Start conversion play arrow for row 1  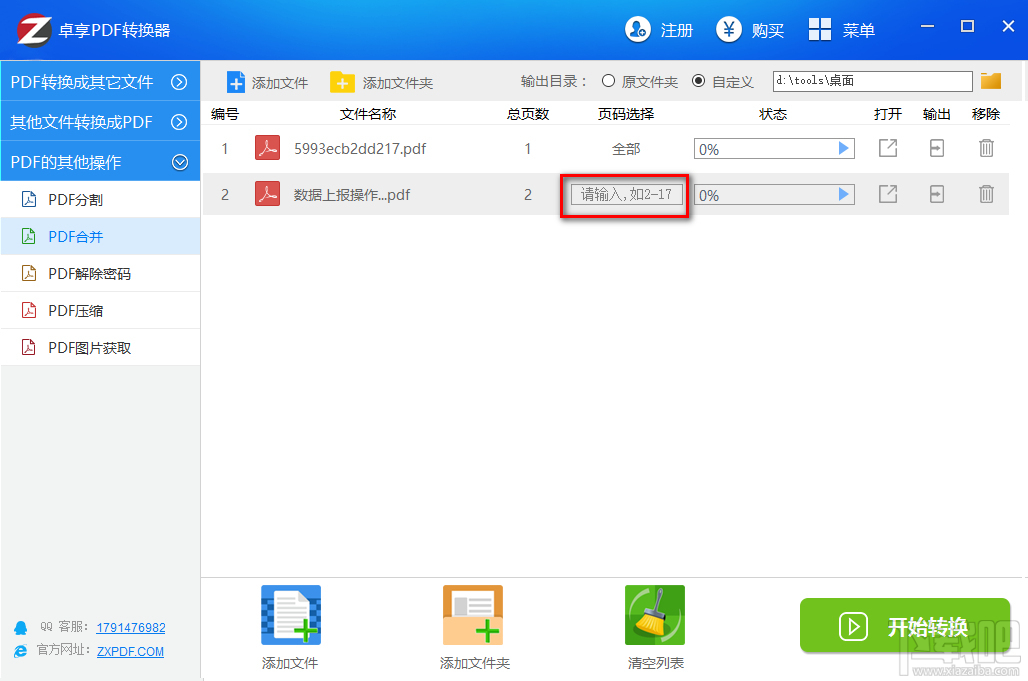point(844,149)
